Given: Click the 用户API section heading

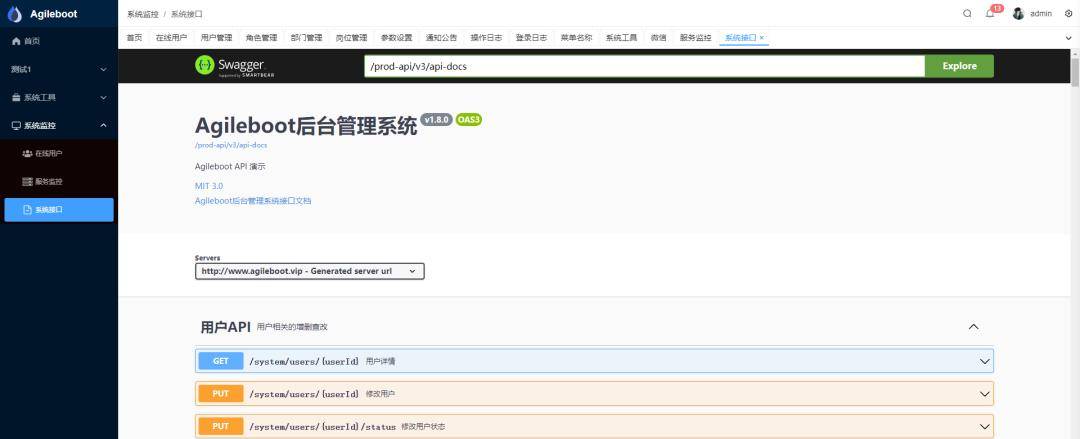Looking at the screenshot, I should point(225,327).
